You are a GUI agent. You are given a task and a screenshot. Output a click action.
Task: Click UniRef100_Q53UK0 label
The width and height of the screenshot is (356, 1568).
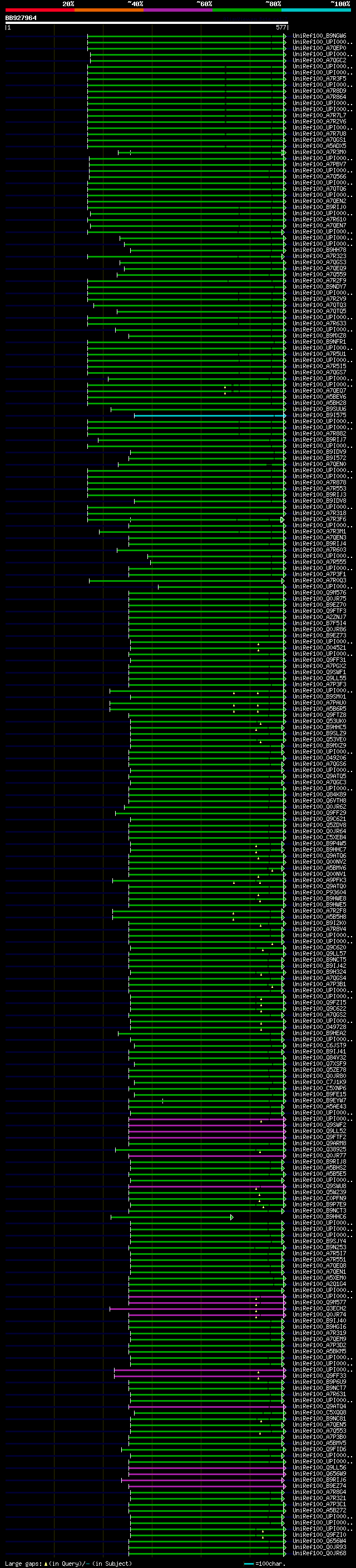click(x=319, y=721)
